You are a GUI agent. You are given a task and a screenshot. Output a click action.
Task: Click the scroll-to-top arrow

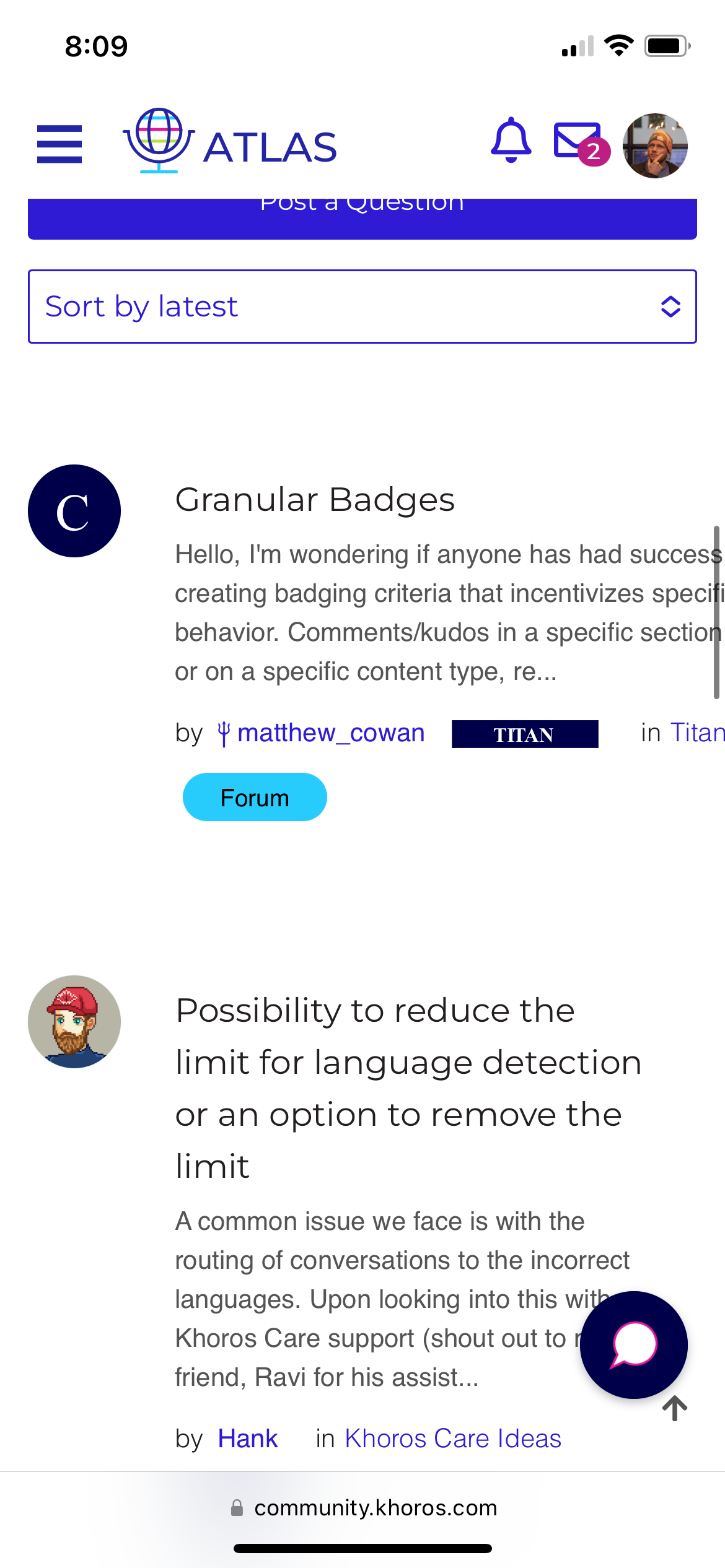[675, 1409]
